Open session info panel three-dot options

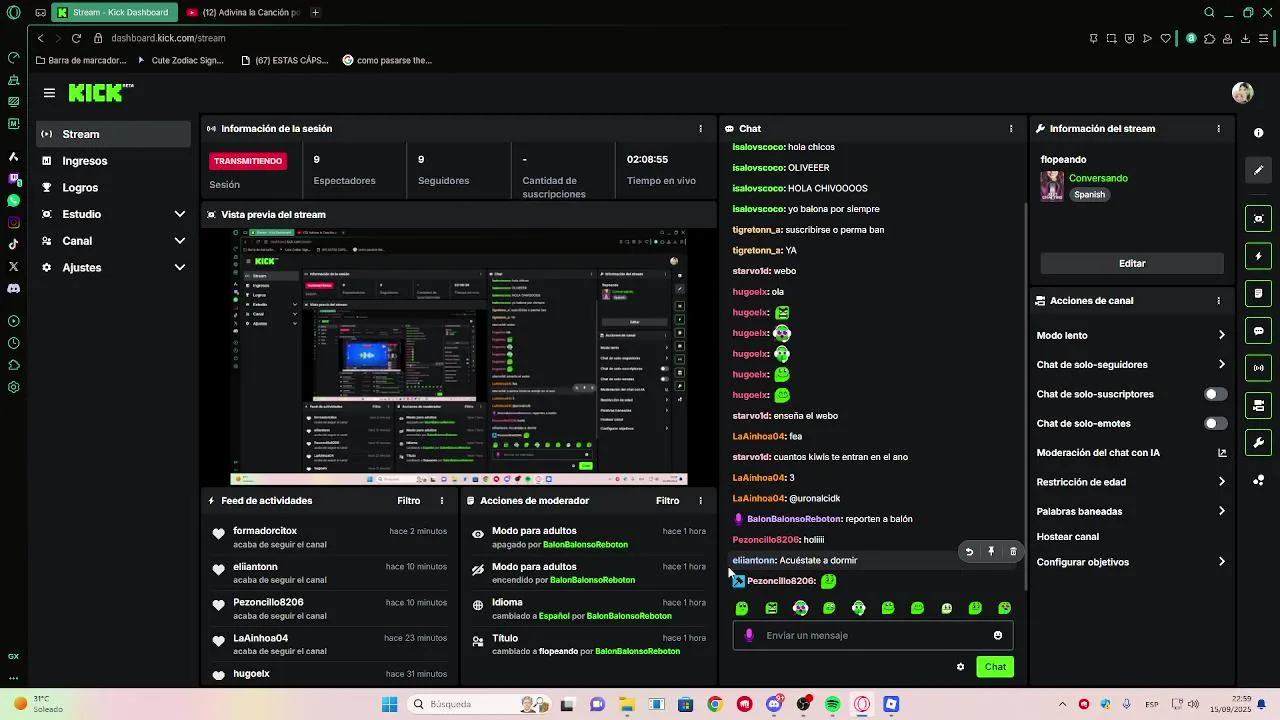(700, 129)
